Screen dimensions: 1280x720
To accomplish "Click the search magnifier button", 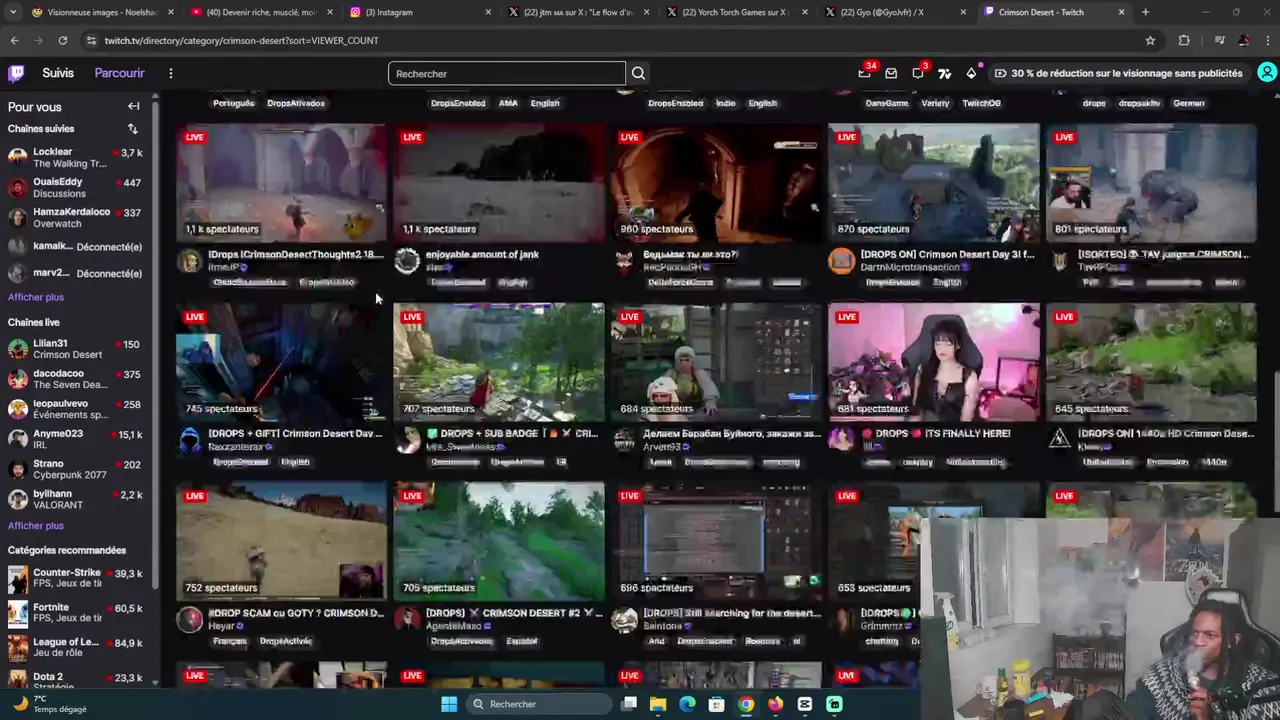I will click(x=638, y=73).
